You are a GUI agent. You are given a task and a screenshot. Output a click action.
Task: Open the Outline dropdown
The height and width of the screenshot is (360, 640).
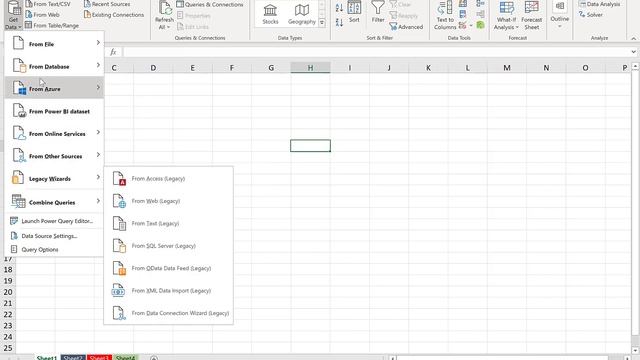click(x=560, y=15)
